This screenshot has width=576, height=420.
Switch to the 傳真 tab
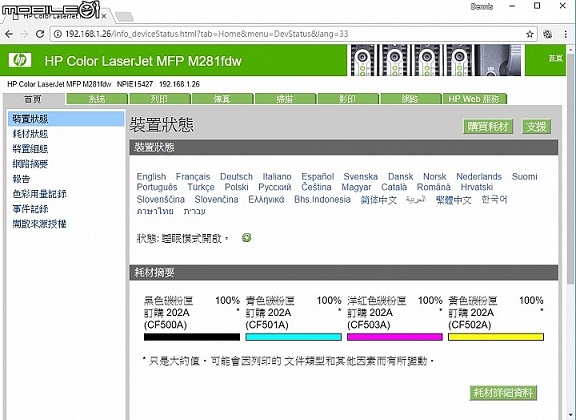tap(222, 99)
